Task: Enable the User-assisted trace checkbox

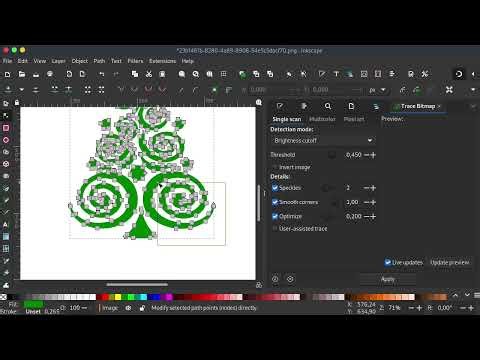Action: pos(275,228)
